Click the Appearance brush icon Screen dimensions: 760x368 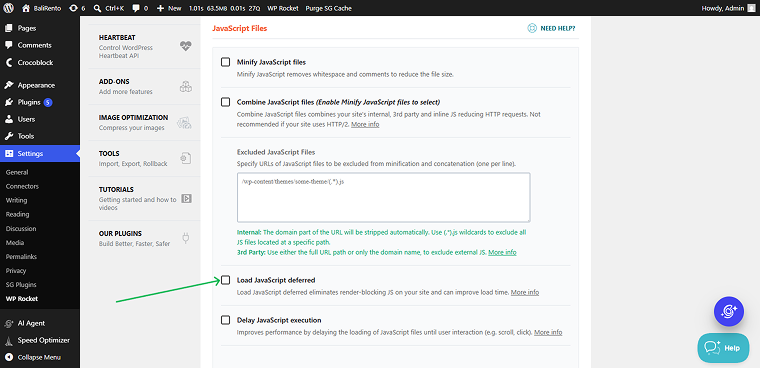(x=9, y=85)
